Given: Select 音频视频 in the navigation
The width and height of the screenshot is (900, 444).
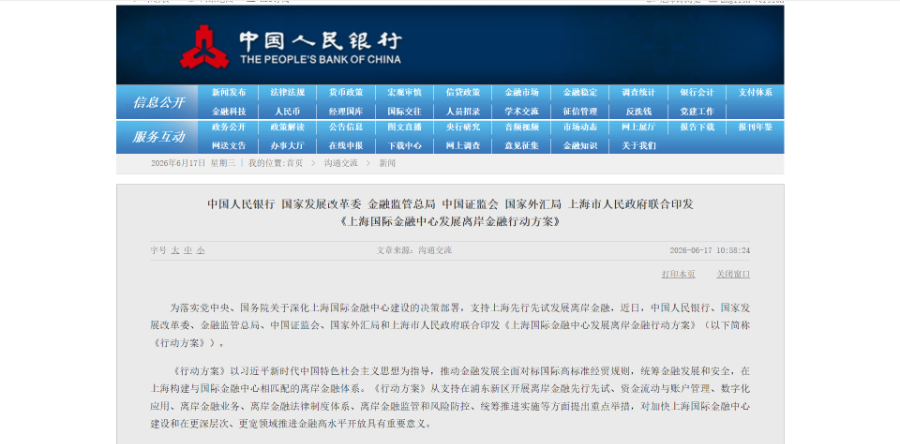Looking at the screenshot, I should point(522,127).
